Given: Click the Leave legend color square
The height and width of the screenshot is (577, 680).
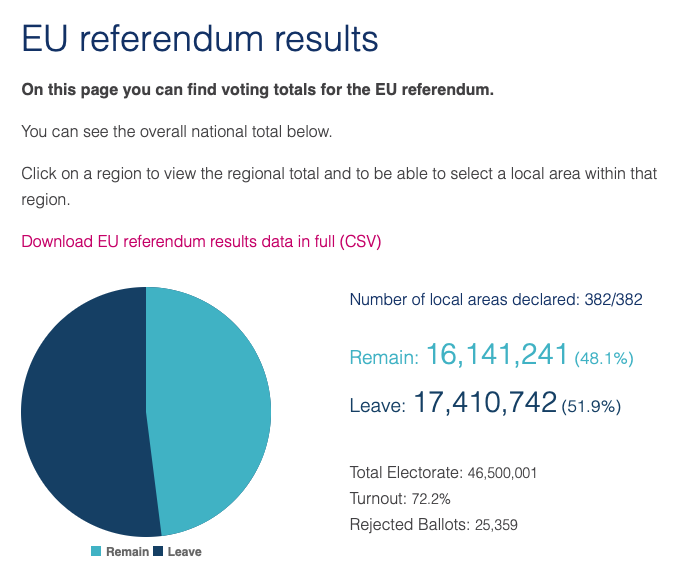Looking at the screenshot, I should point(159,552).
